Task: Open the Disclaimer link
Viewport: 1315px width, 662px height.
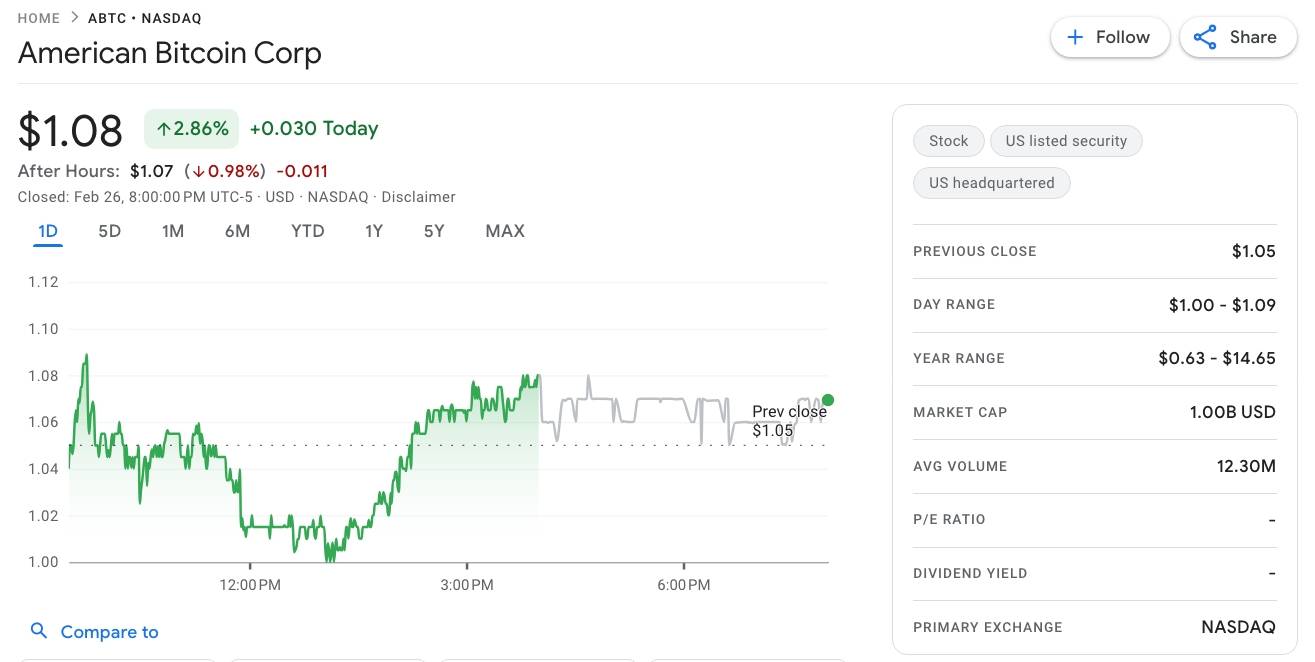Action: pos(418,196)
